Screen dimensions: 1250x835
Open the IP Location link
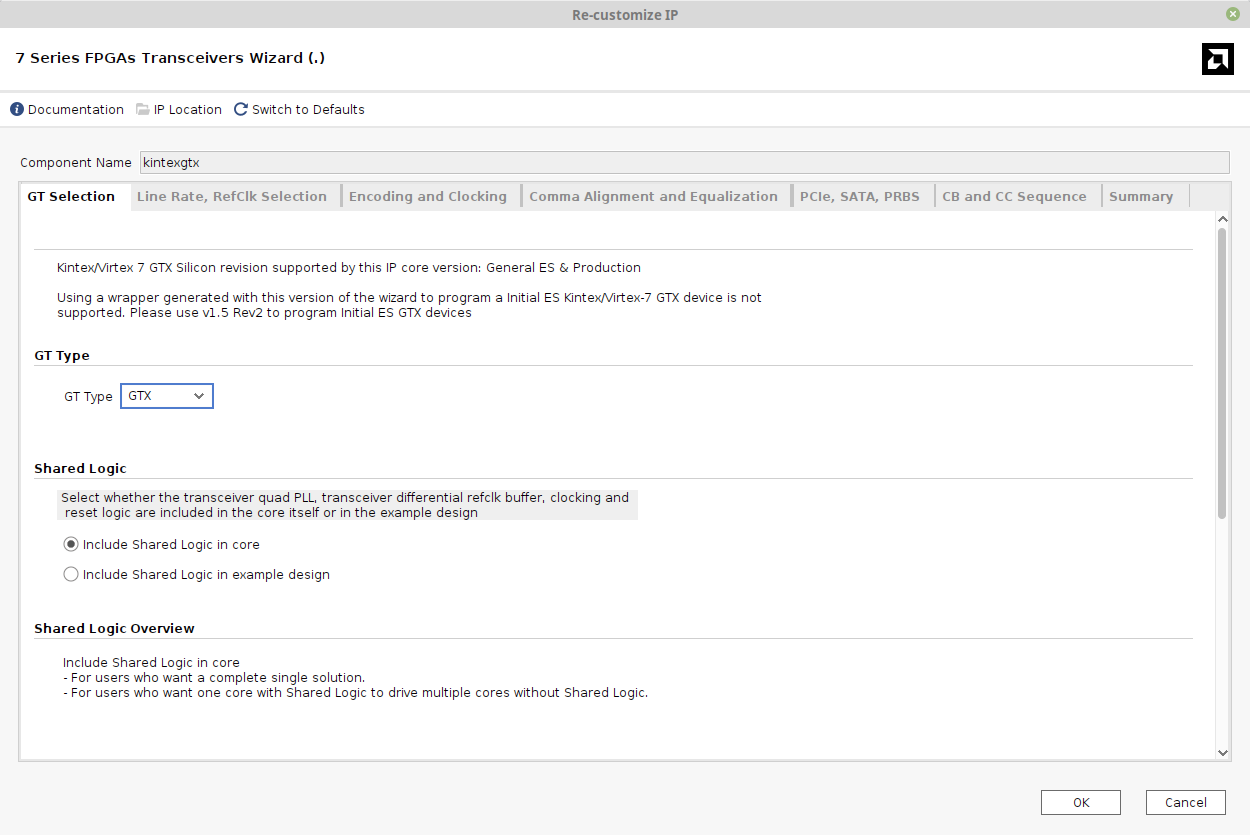pyautogui.click(x=188, y=109)
